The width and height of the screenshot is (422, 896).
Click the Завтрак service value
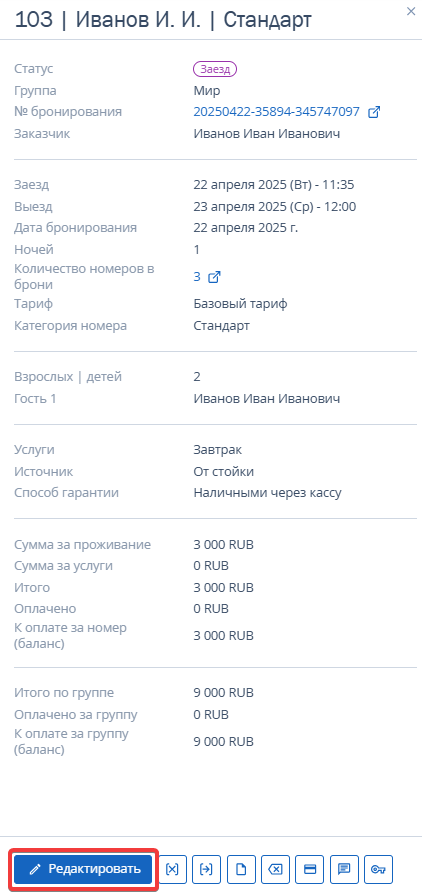(x=217, y=450)
